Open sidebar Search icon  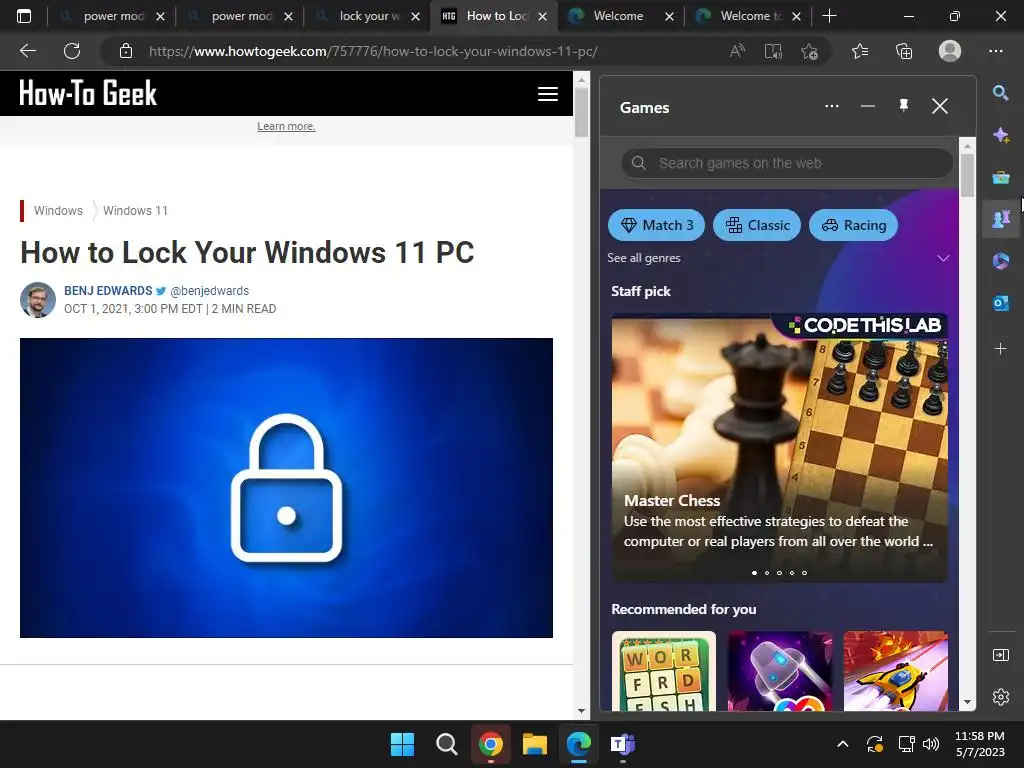point(1000,93)
